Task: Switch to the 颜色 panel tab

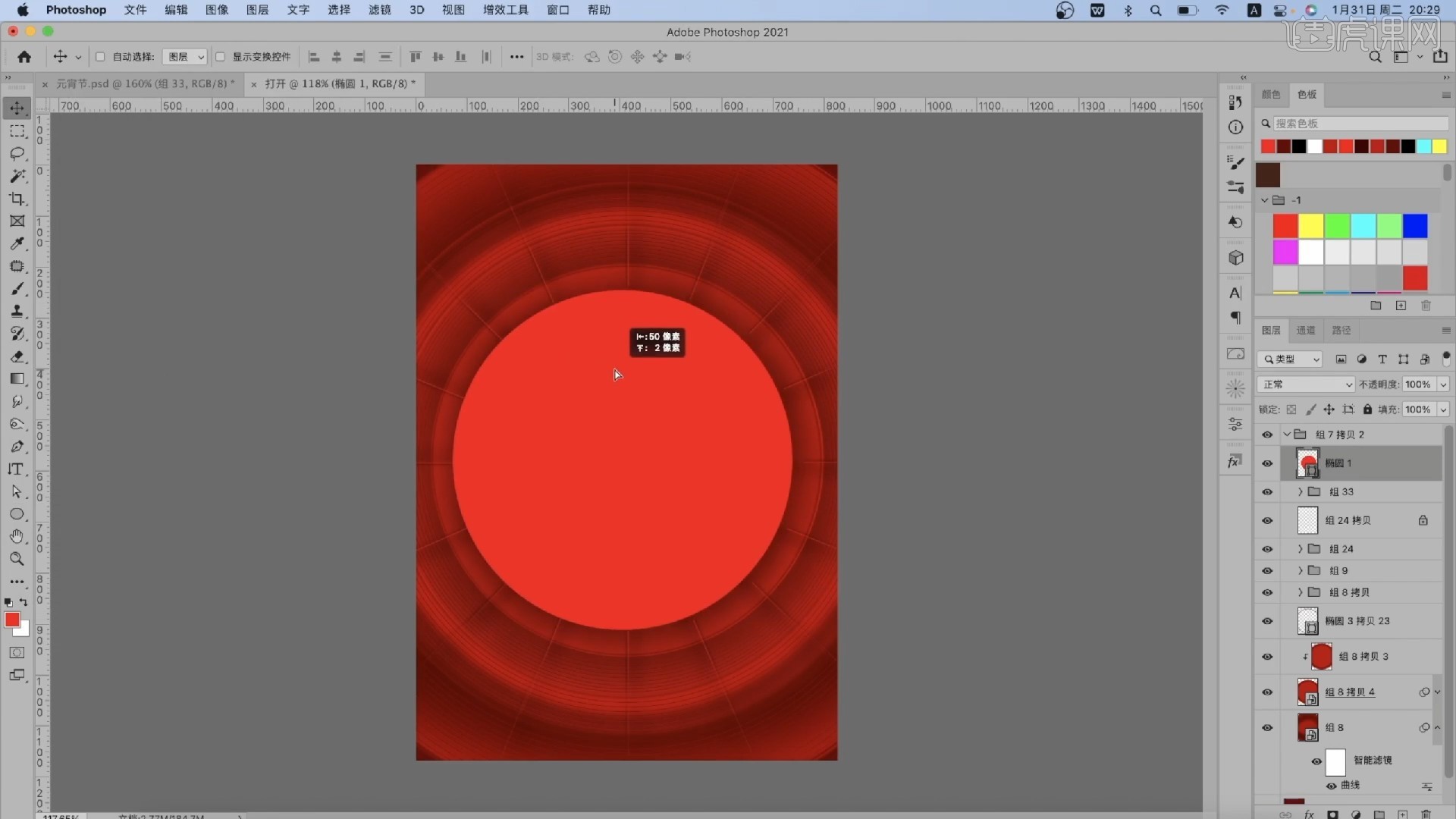Action: point(1271,94)
